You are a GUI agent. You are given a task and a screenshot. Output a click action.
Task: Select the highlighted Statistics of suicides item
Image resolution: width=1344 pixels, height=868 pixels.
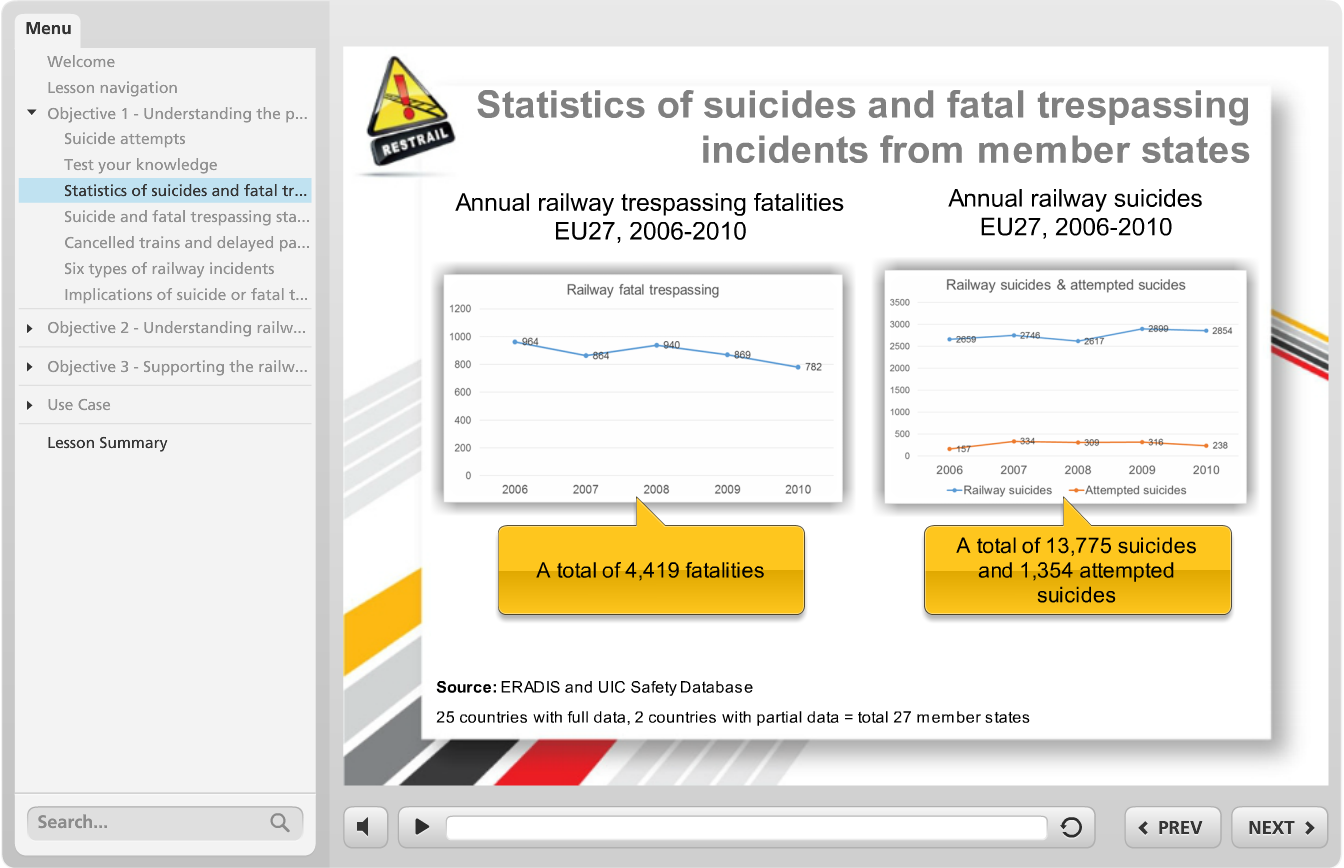click(165, 191)
